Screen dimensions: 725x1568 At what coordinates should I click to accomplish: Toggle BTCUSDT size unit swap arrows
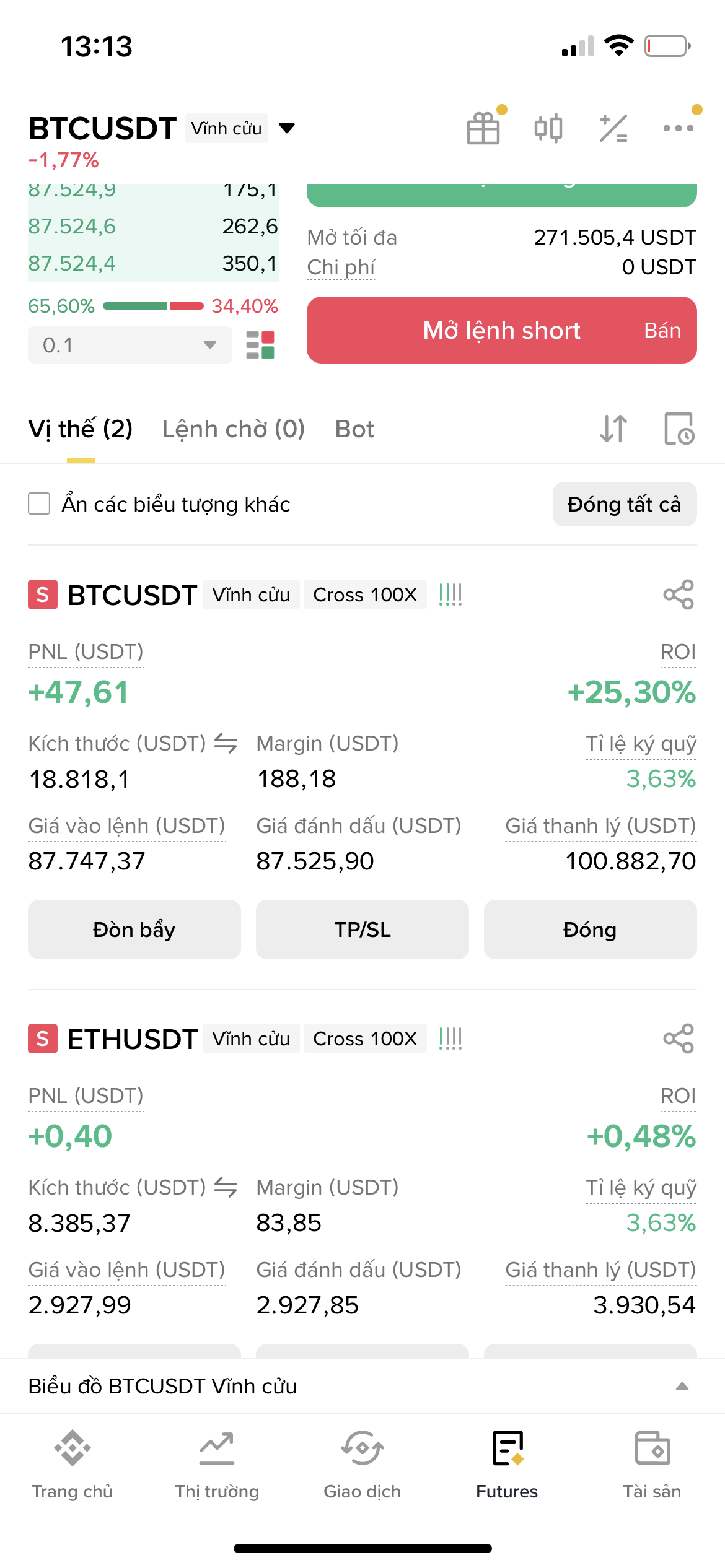pyautogui.click(x=226, y=743)
